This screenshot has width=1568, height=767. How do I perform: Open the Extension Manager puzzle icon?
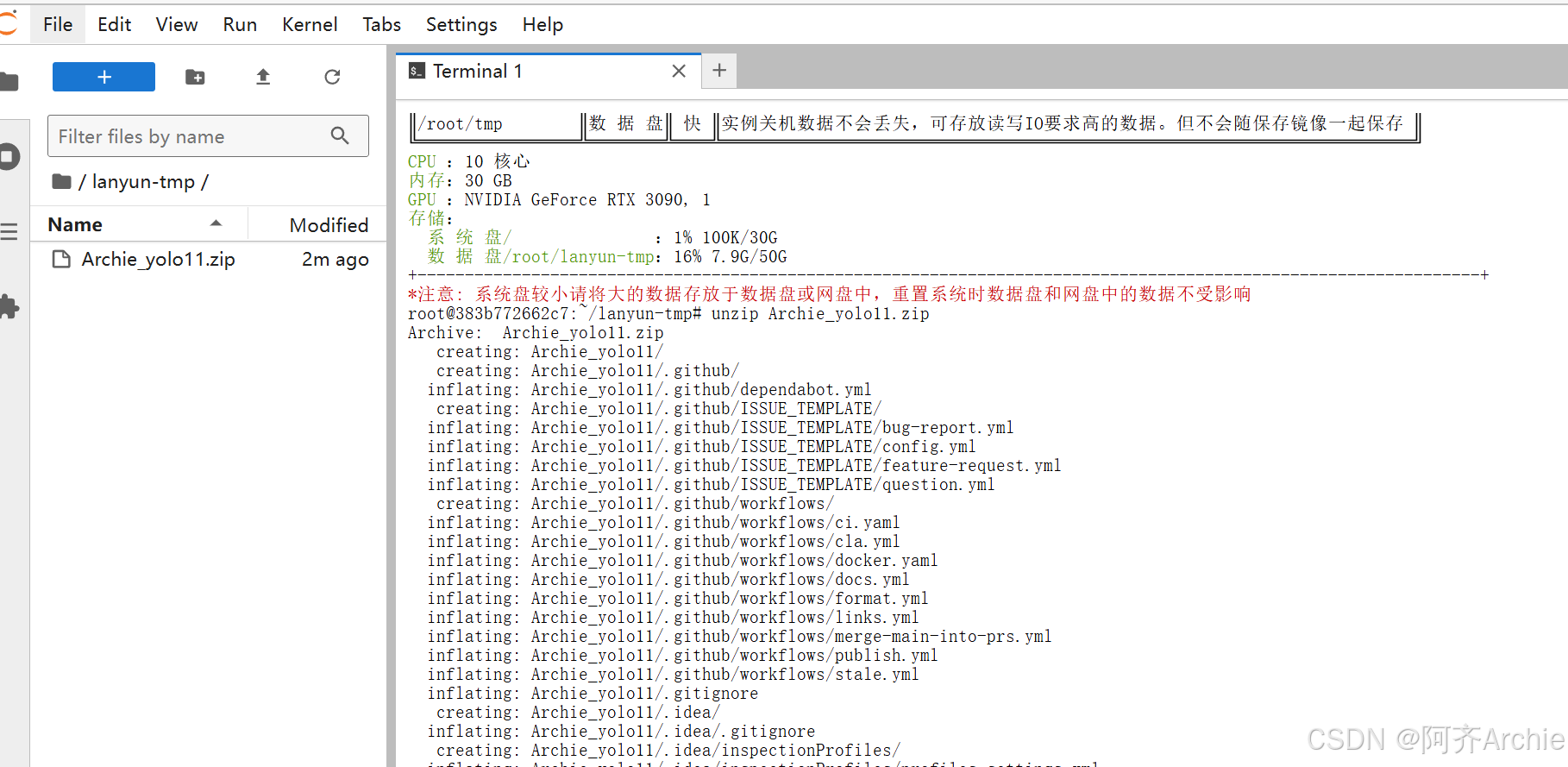click(x=9, y=306)
